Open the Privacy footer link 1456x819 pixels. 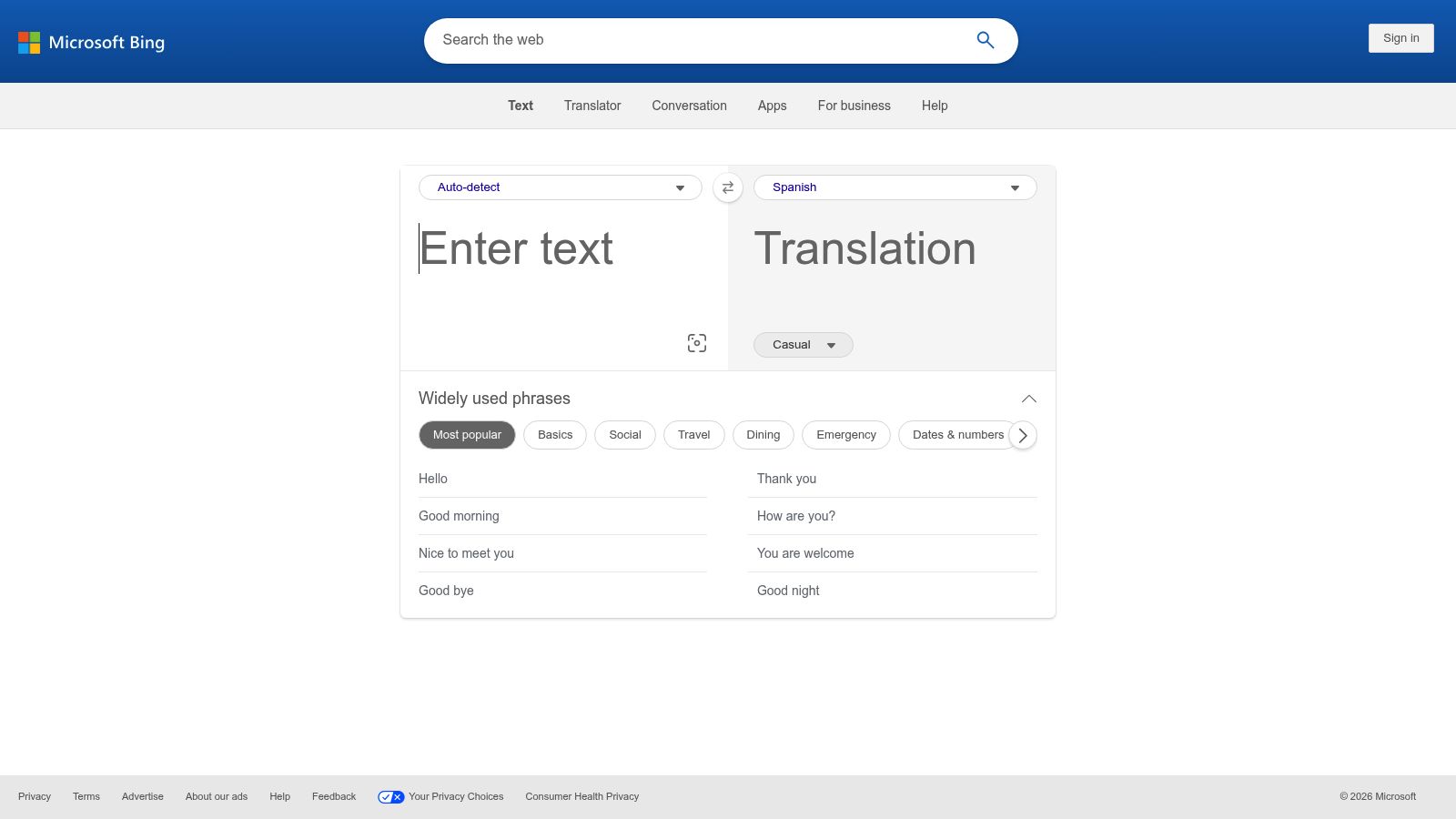(35, 797)
